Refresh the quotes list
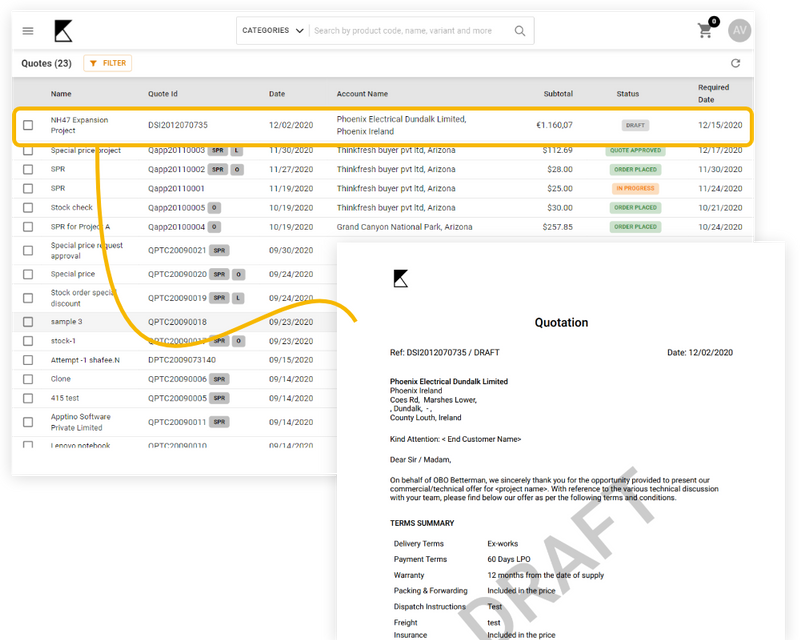800x640 pixels. [x=735, y=62]
